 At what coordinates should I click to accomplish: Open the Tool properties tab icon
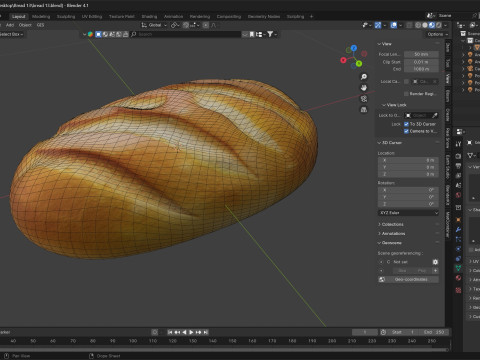pyautogui.click(x=458, y=144)
